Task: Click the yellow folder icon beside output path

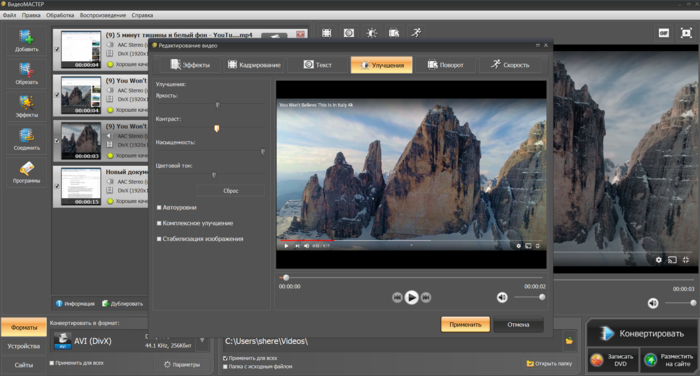Action: (x=569, y=341)
